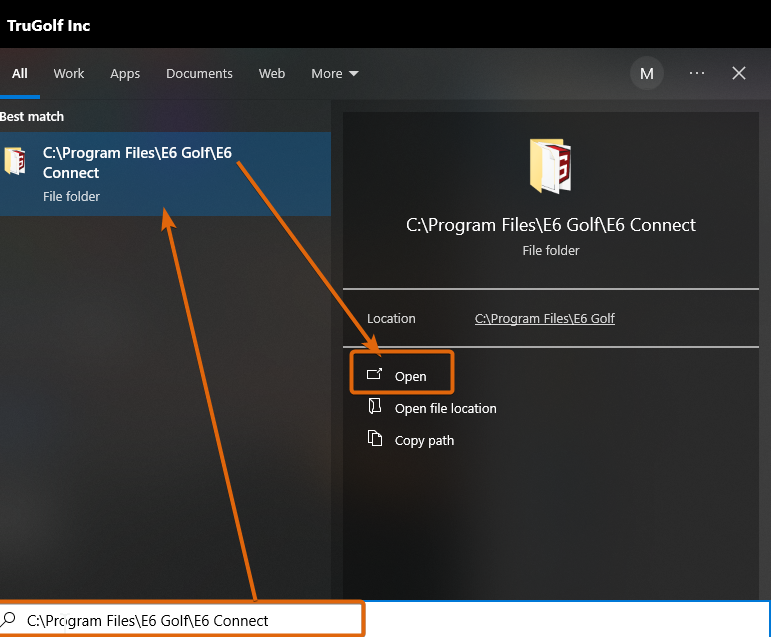The width and height of the screenshot is (771, 637).
Task: Switch to the All search tab
Action: click(20, 74)
